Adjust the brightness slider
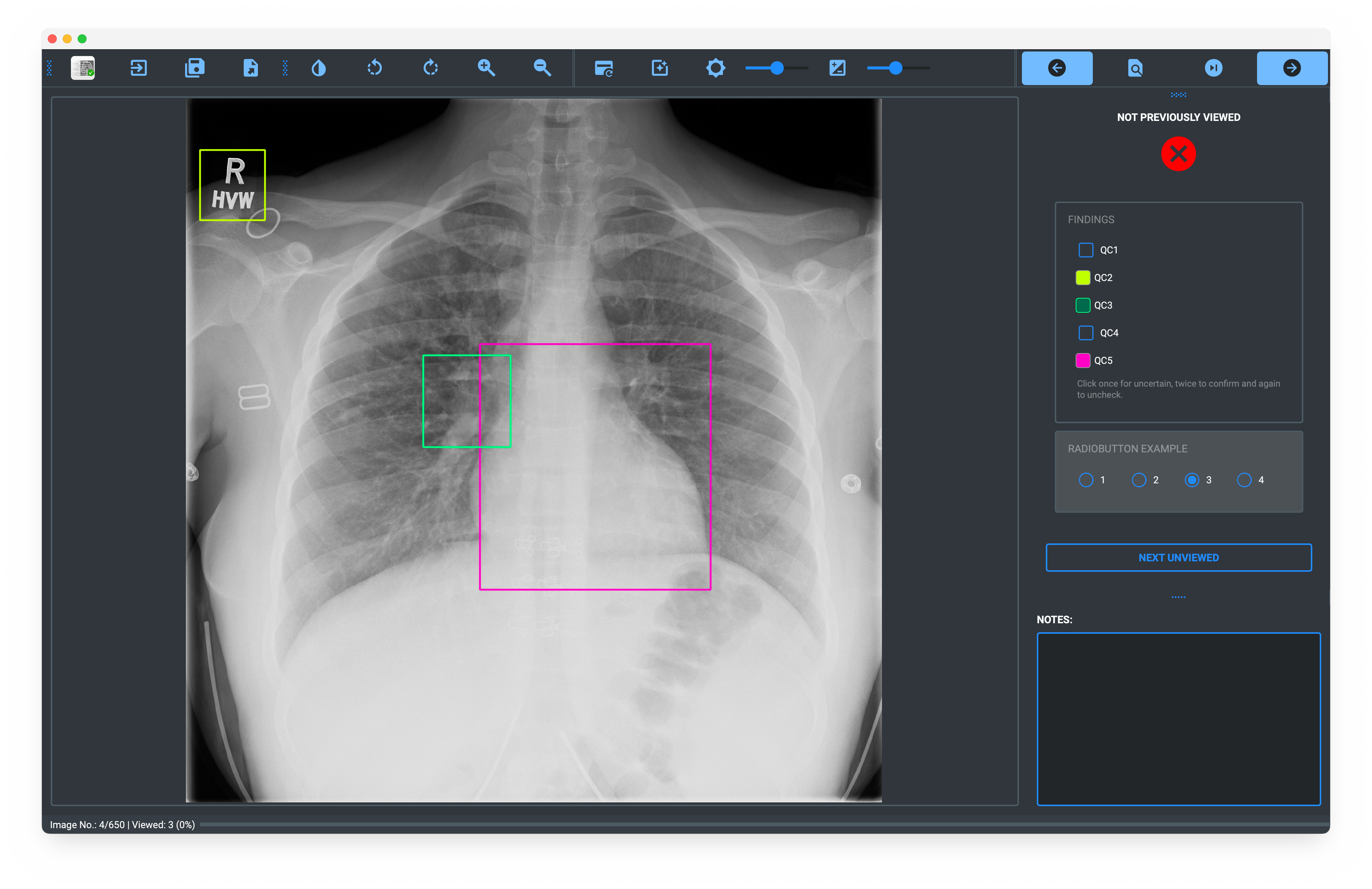1372x889 pixels. point(776,68)
